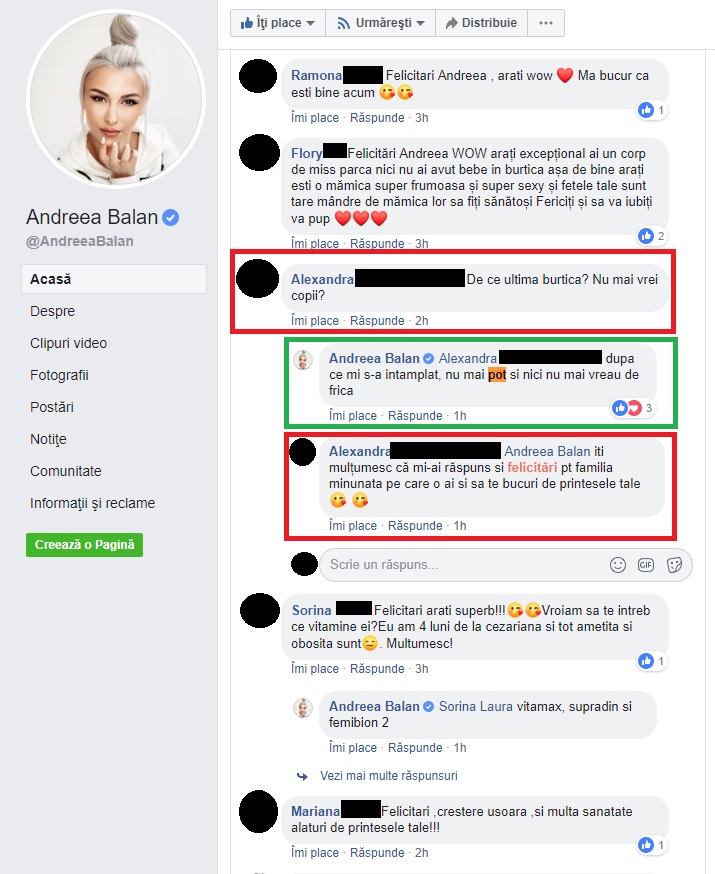Image resolution: width=715 pixels, height=874 pixels.
Task: Click 'Răspunde' under Mariana's comment
Action: [377, 853]
